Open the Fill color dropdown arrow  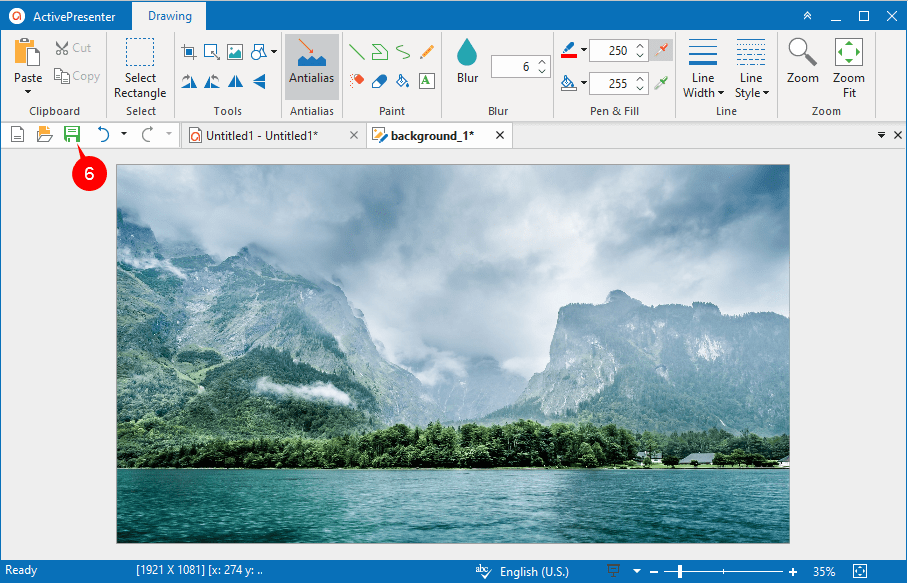(x=584, y=83)
